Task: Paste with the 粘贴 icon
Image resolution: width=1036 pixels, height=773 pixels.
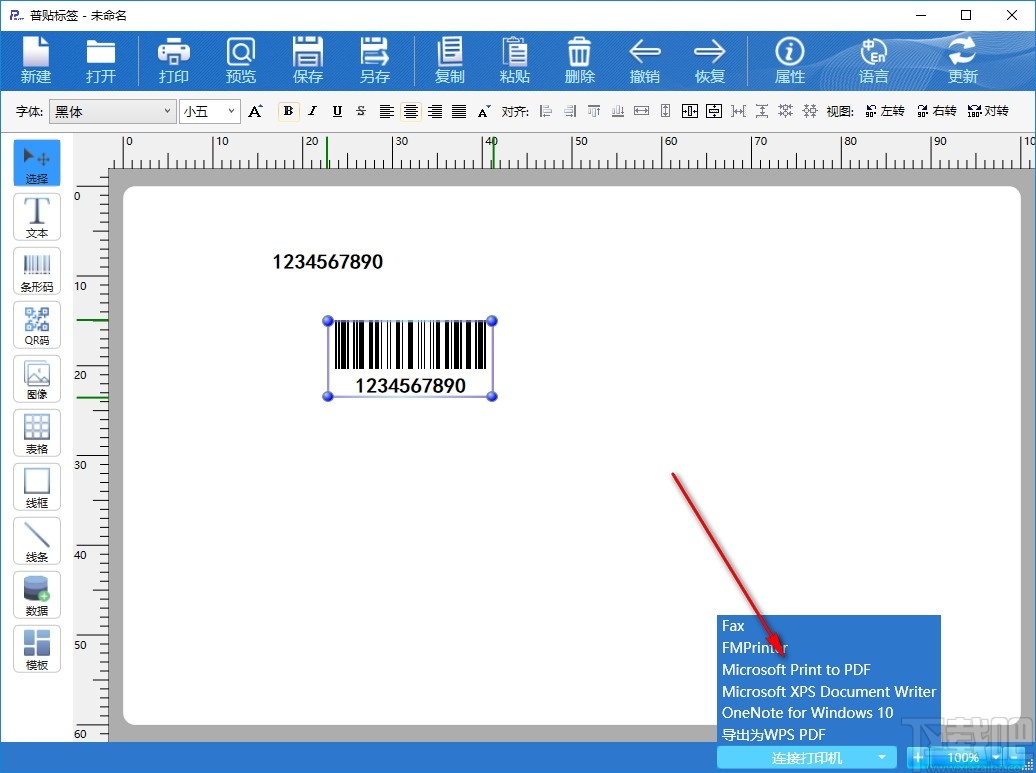Action: (515, 60)
